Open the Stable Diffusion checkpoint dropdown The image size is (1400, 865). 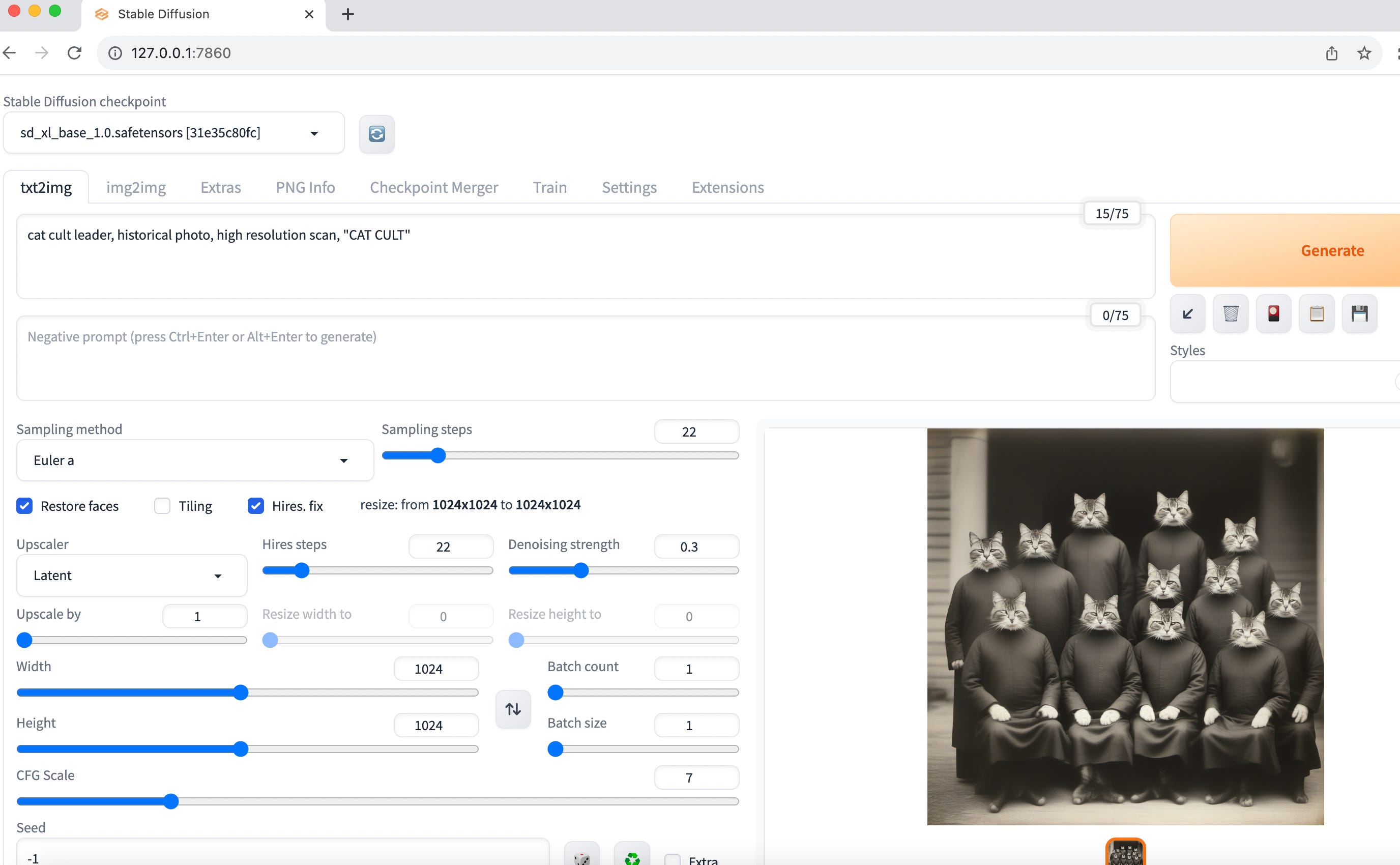173,133
